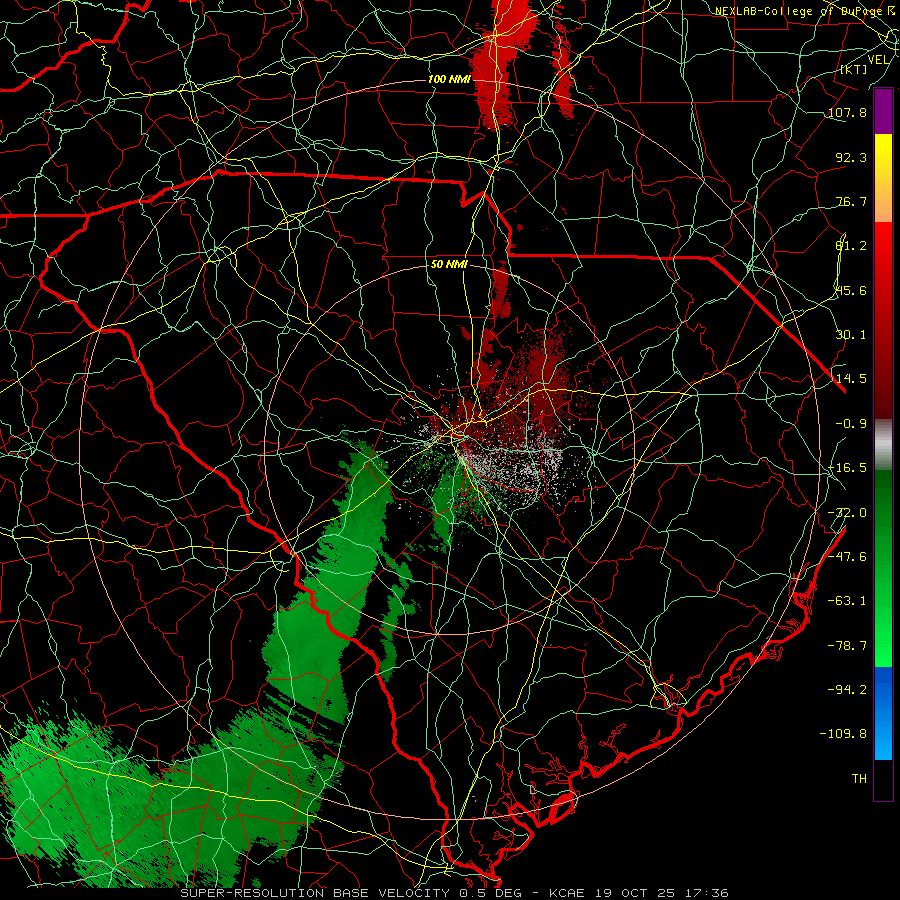Click the -63.1 value on the velocity scale
Viewport: 900px width, 900px height.
tap(847, 601)
